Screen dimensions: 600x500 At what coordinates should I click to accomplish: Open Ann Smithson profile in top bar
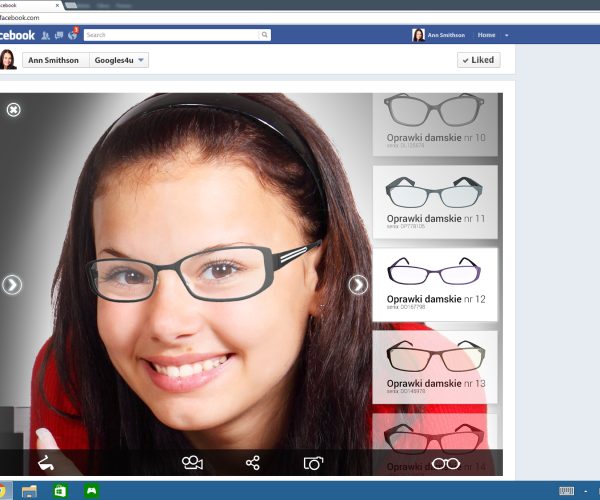click(439, 35)
